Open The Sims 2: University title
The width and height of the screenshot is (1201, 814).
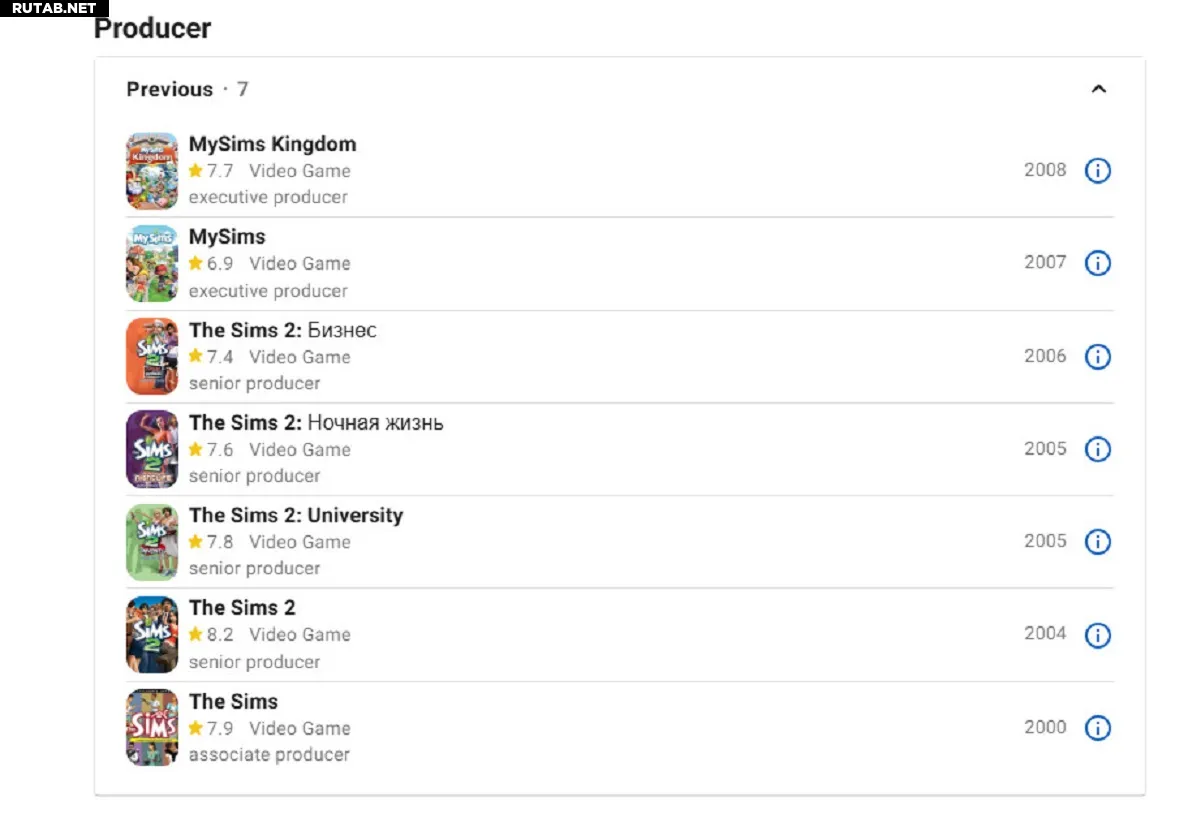296,515
